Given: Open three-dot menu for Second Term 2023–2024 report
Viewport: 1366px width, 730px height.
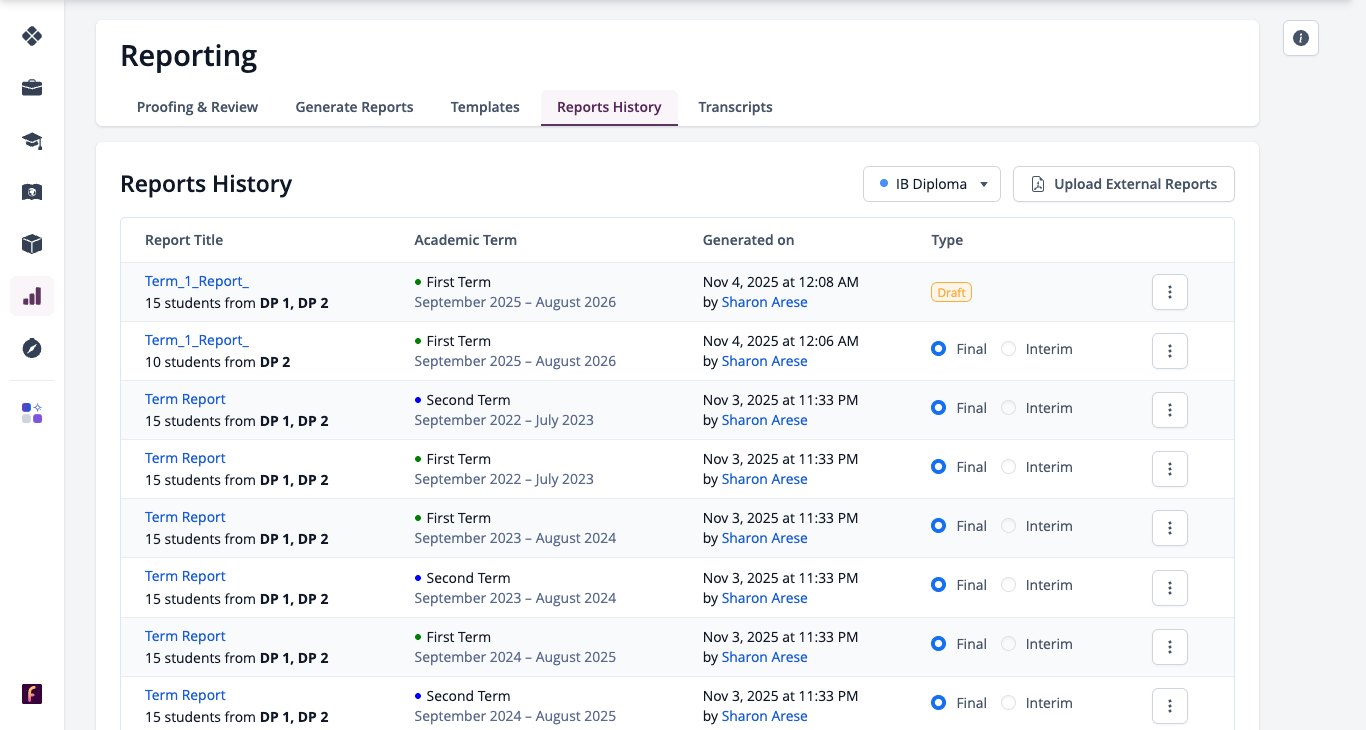Looking at the screenshot, I should [1170, 587].
